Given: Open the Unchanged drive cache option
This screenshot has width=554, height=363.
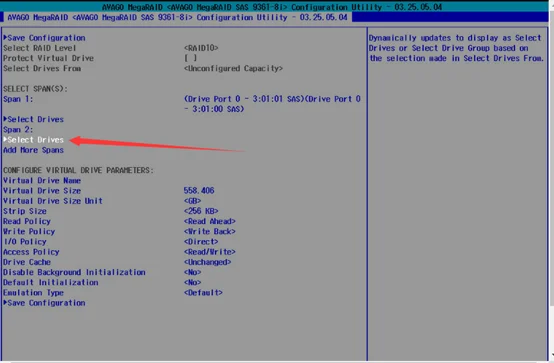Looking at the screenshot, I should [208, 262].
